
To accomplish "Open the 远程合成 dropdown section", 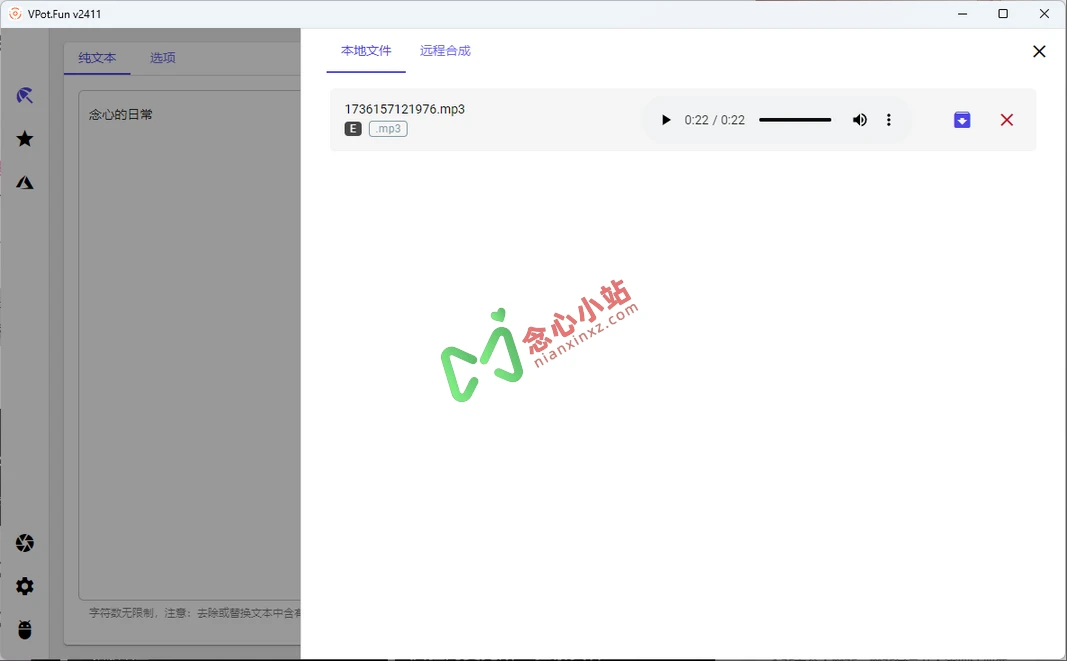I will tap(445, 50).
